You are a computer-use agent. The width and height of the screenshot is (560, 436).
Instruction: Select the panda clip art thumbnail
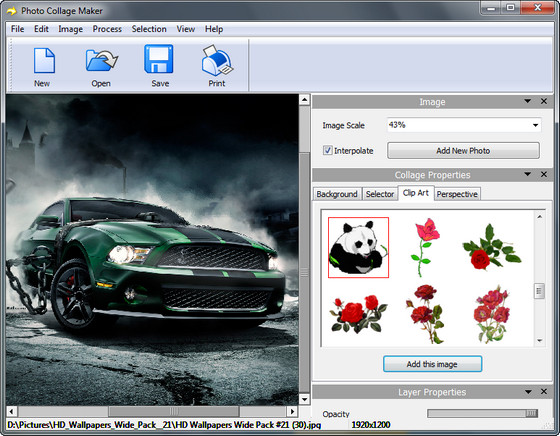coord(358,247)
